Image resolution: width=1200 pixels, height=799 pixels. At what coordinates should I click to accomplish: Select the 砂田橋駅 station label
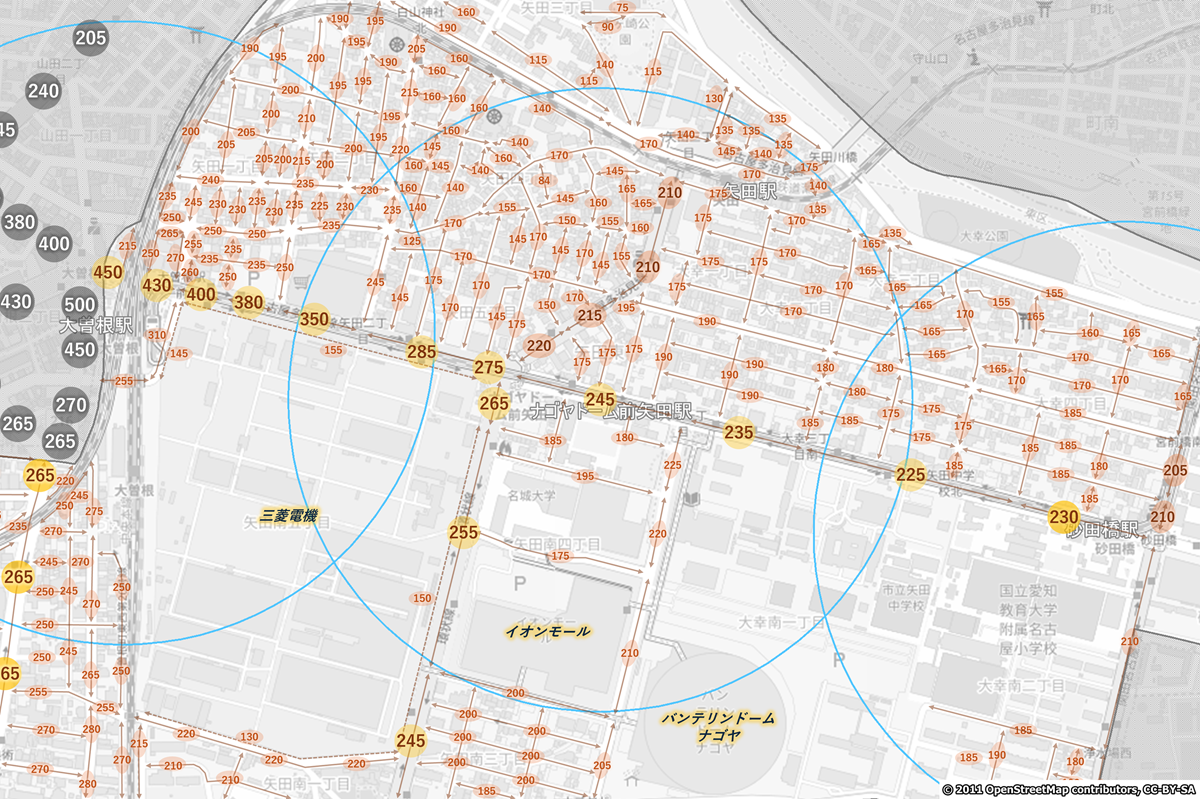click(x=1102, y=528)
